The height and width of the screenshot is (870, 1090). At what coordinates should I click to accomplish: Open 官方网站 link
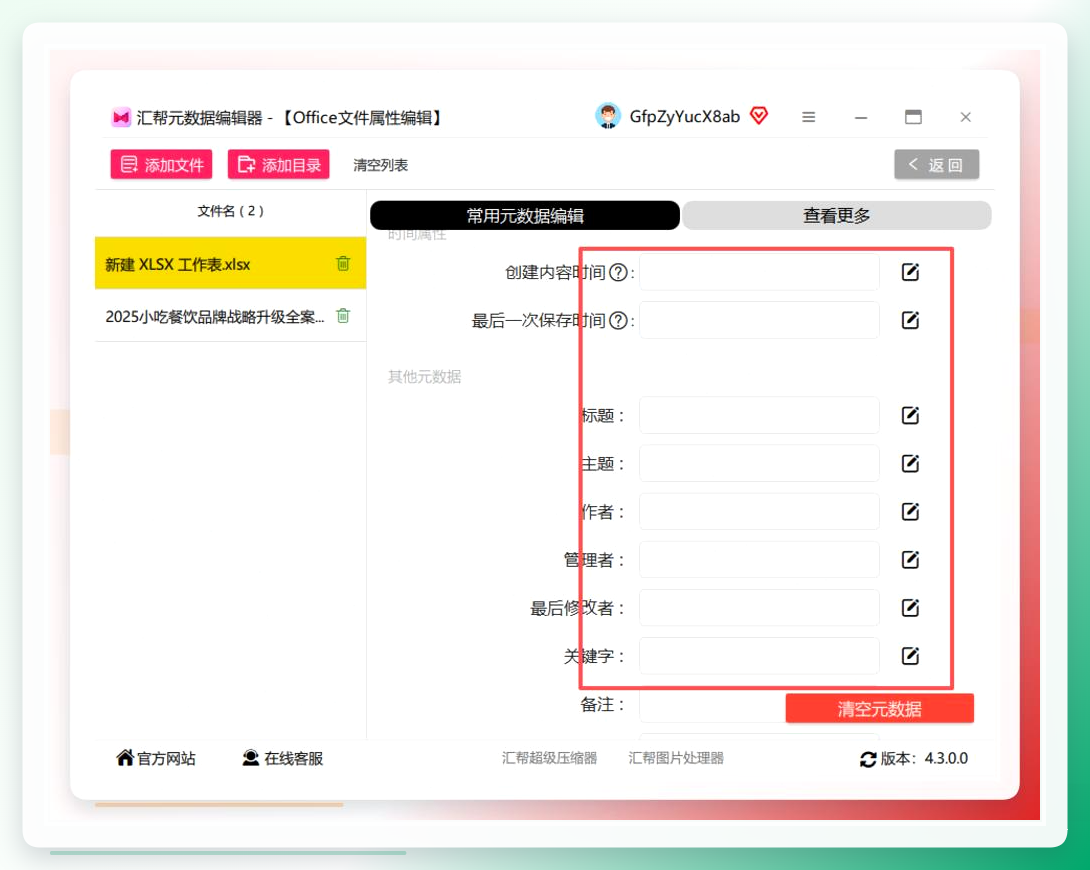tap(156, 758)
